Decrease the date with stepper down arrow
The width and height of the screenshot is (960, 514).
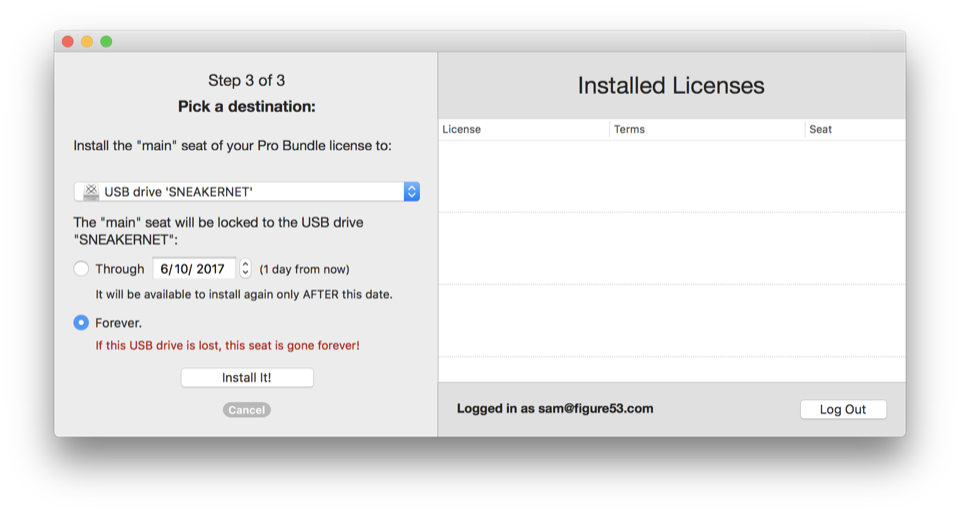245,273
